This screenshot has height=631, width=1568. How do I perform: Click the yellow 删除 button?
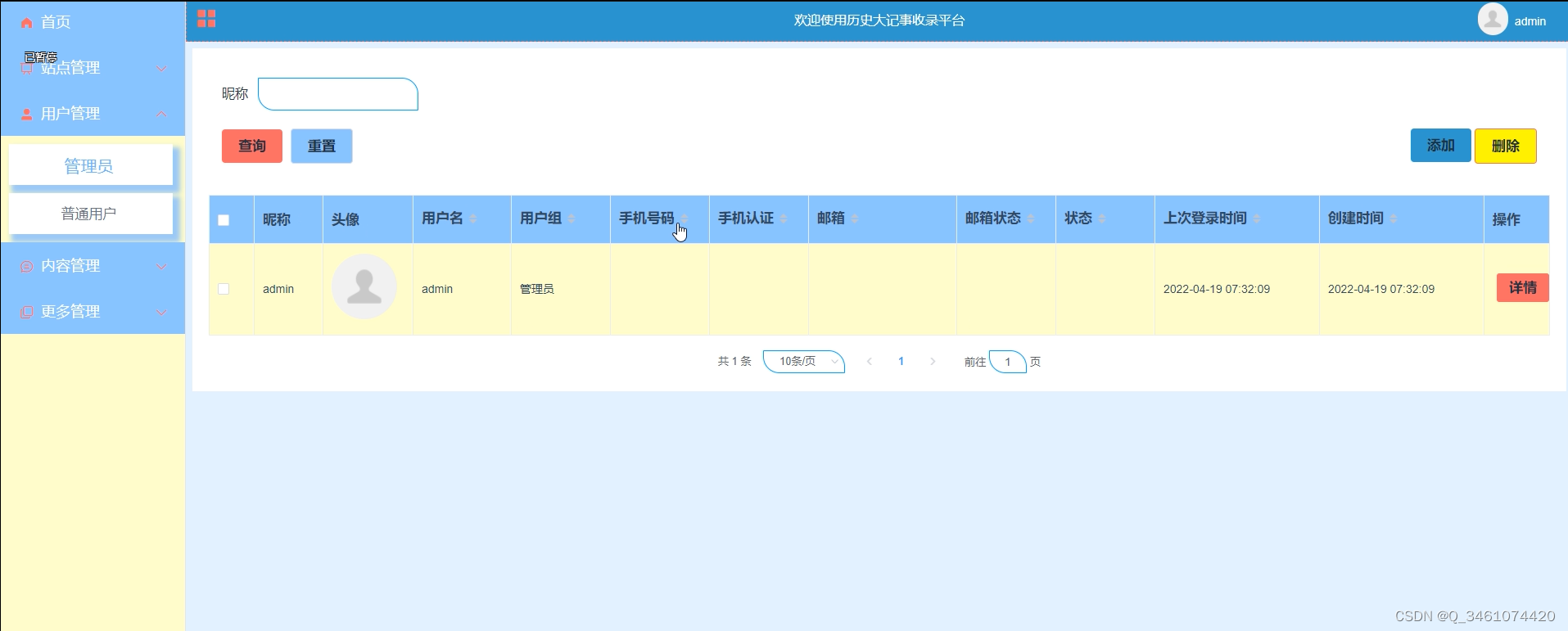click(1506, 146)
